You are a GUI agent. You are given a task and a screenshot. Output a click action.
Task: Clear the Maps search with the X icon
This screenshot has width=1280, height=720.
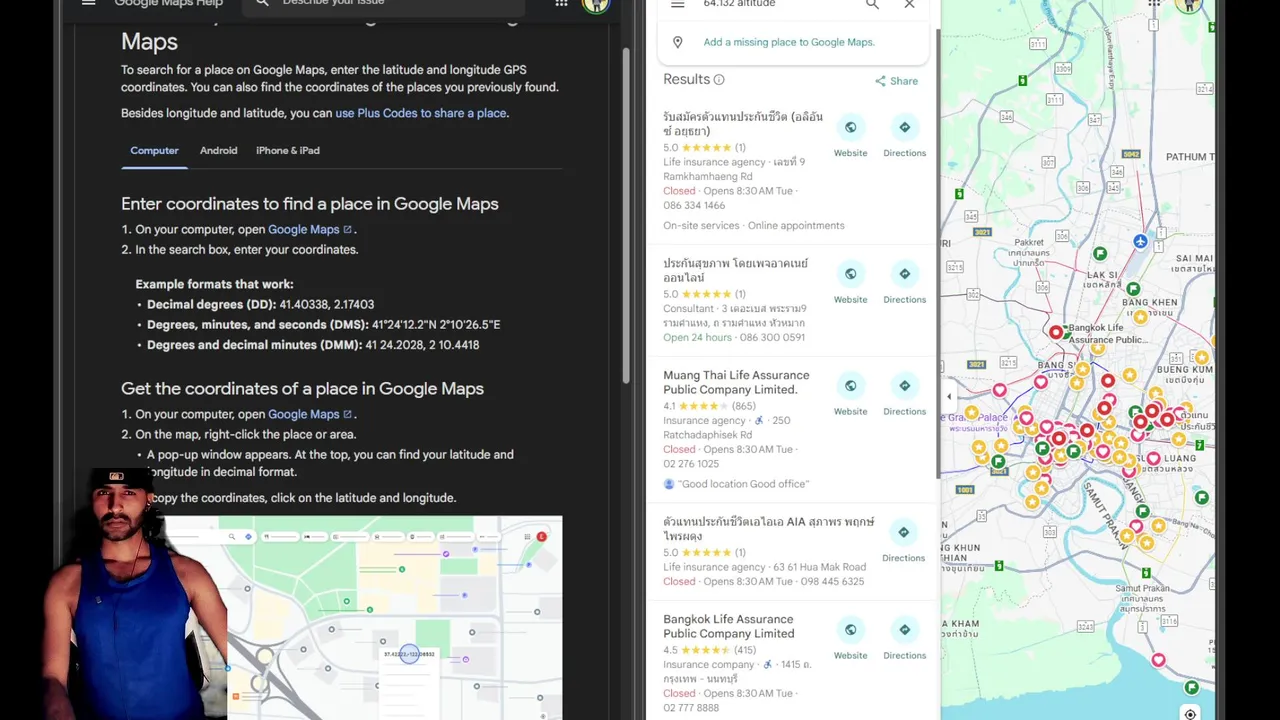(x=909, y=5)
